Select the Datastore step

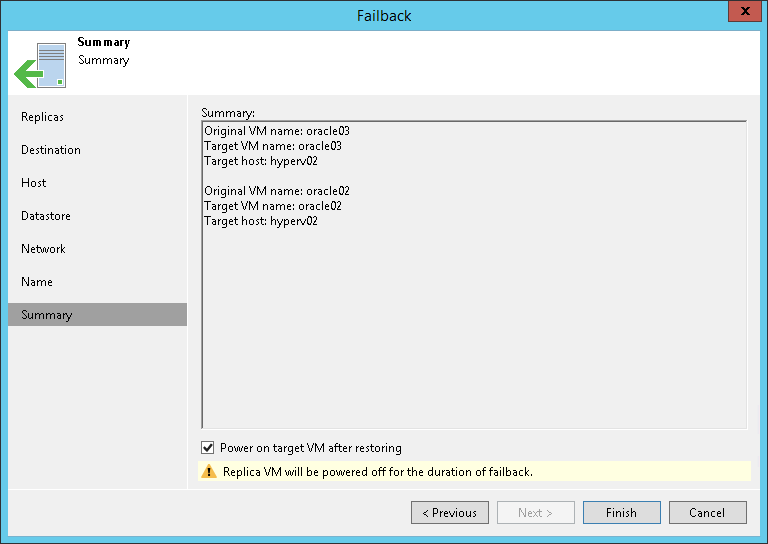coord(46,216)
